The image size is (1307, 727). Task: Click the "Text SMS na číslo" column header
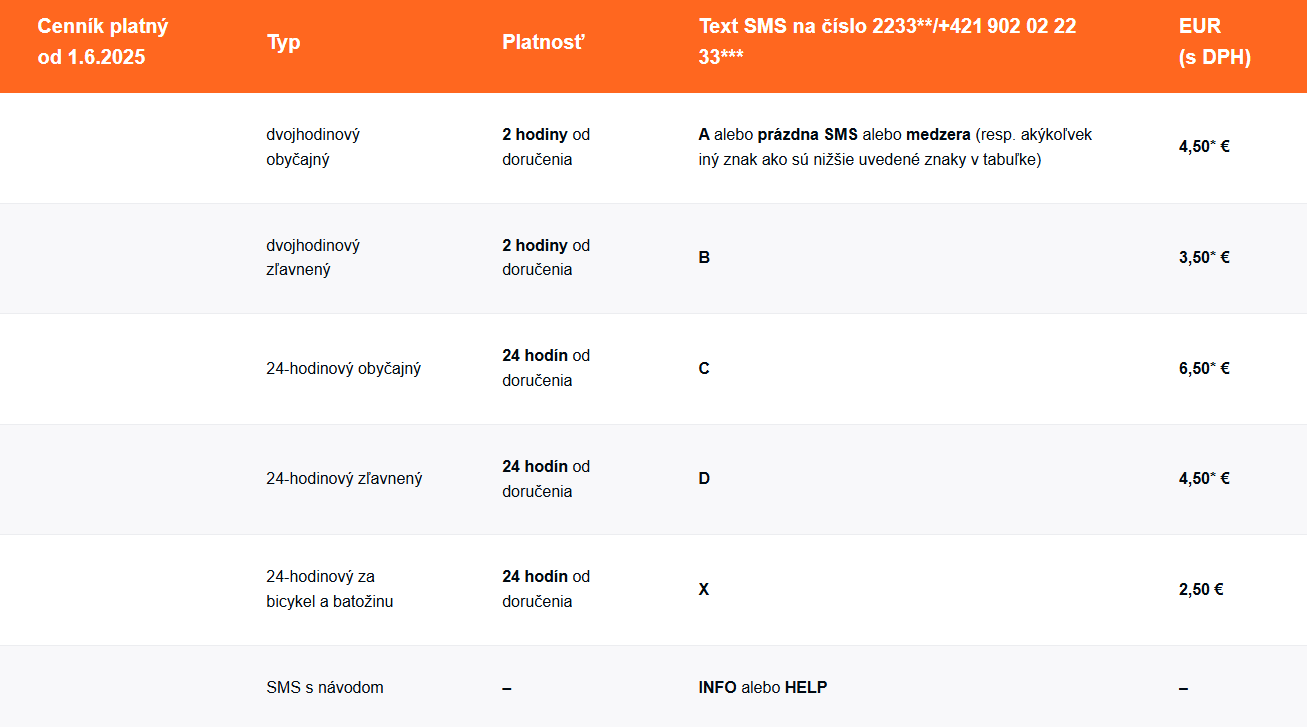tap(887, 42)
